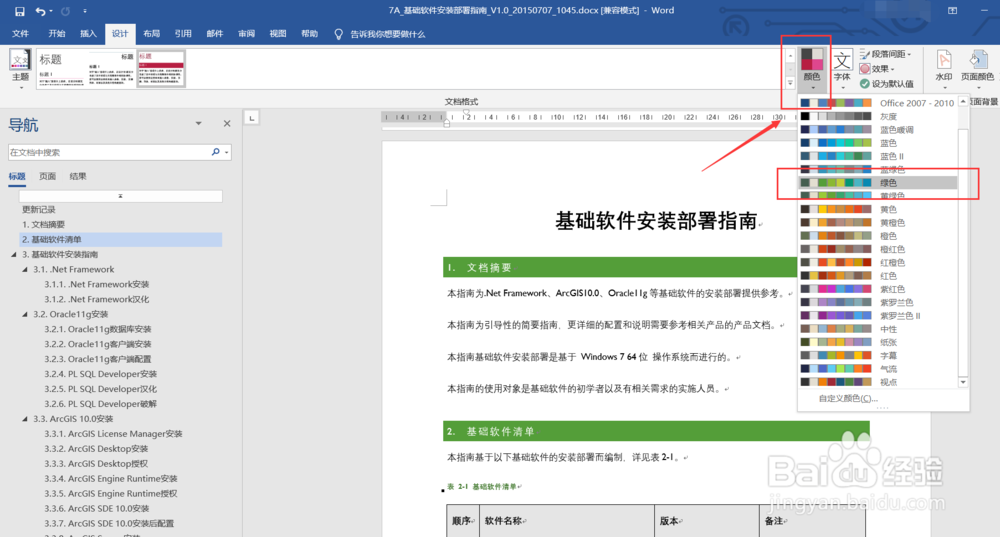
Task: Switch to the 视图 (View) tab
Action: (277, 34)
